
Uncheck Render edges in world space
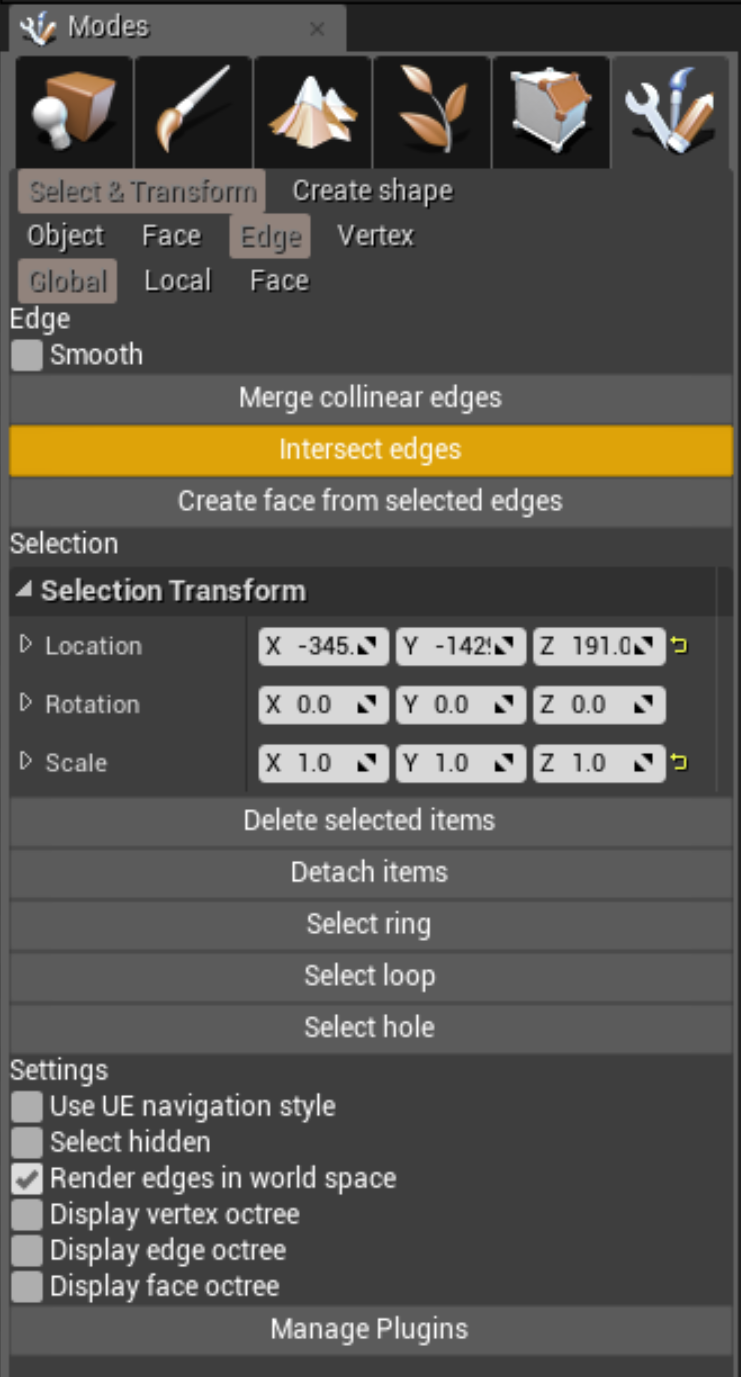point(27,1178)
